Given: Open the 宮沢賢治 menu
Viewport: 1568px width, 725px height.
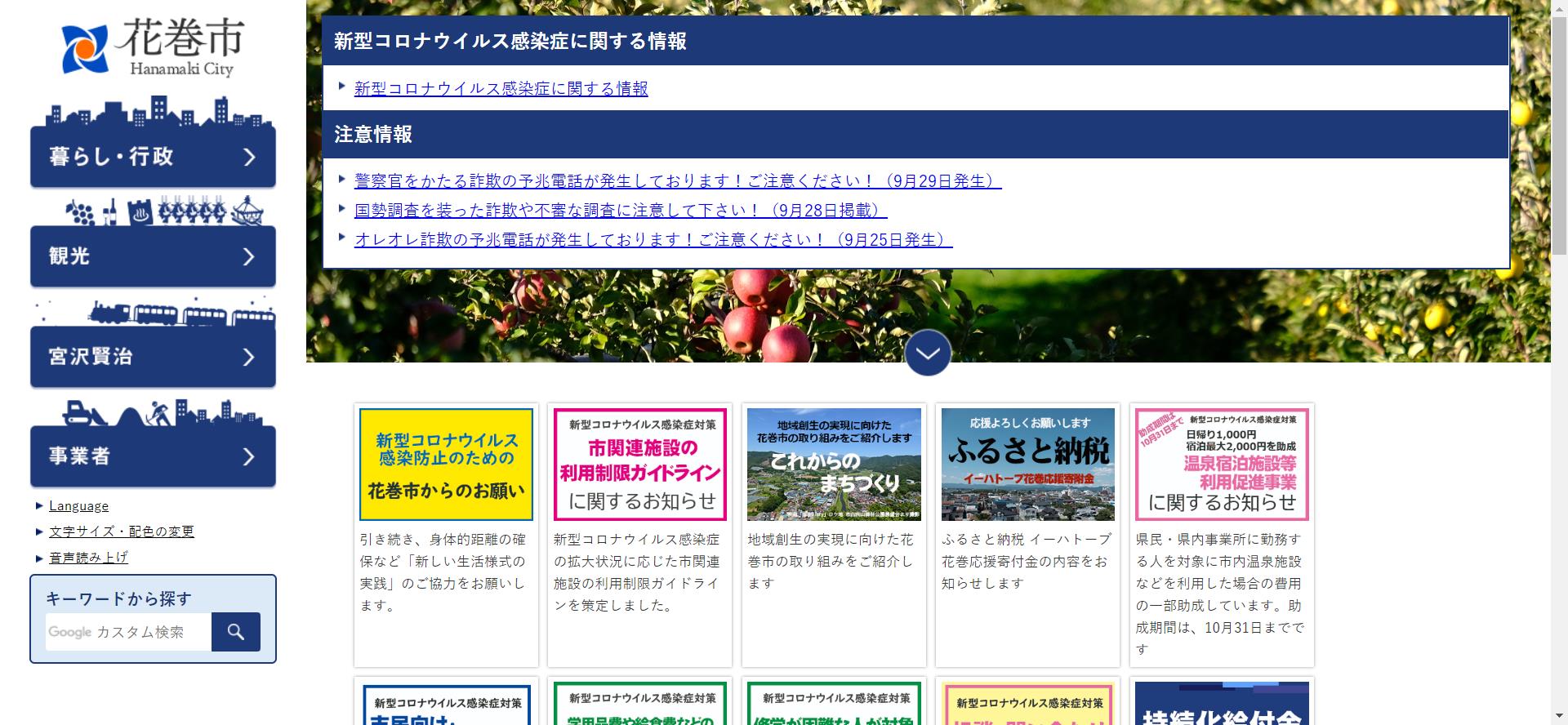Looking at the screenshot, I should coord(153,357).
